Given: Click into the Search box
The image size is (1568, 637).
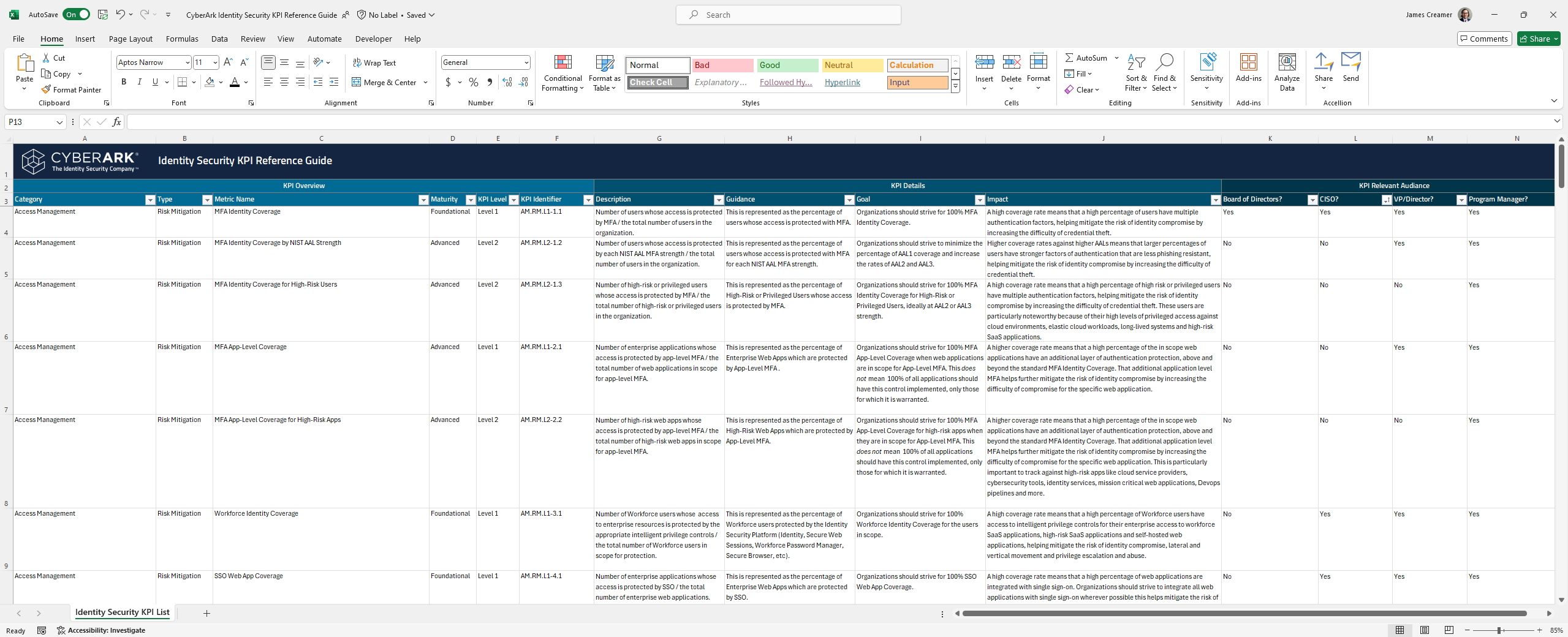Looking at the screenshot, I should (789, 15).
